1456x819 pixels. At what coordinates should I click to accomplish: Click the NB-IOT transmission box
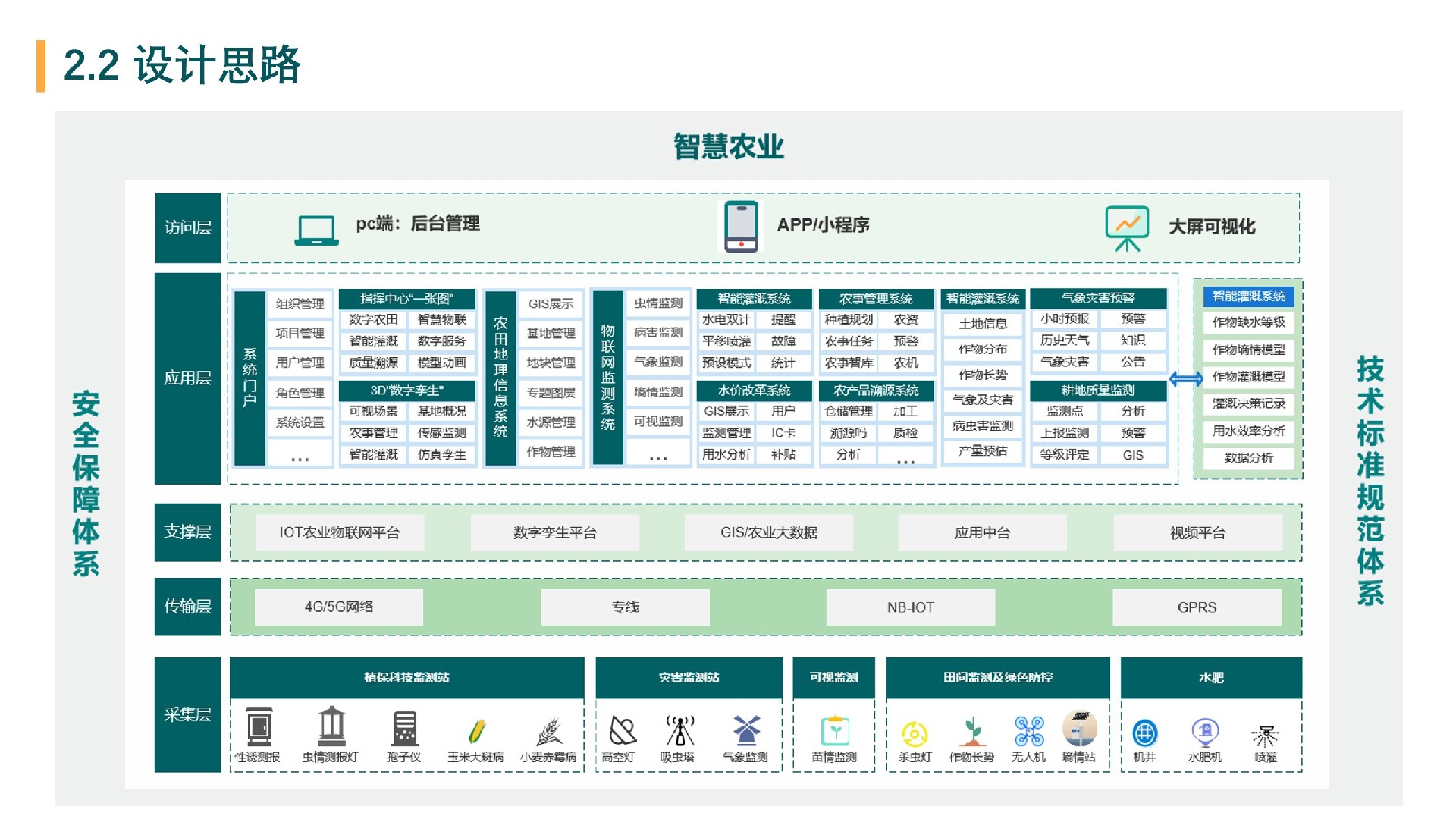point(910,607)
